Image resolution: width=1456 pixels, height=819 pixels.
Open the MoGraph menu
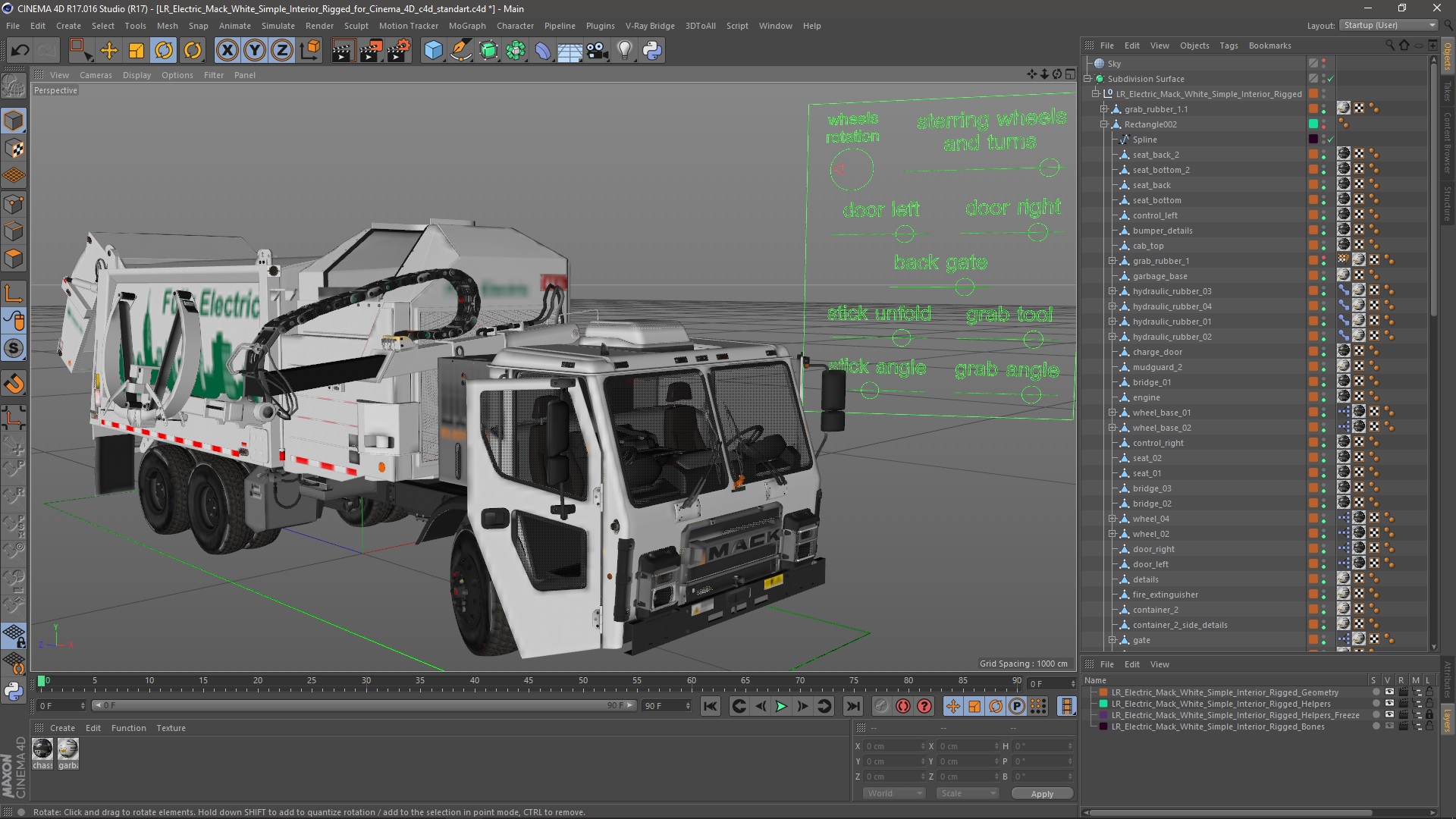[467, 26]
